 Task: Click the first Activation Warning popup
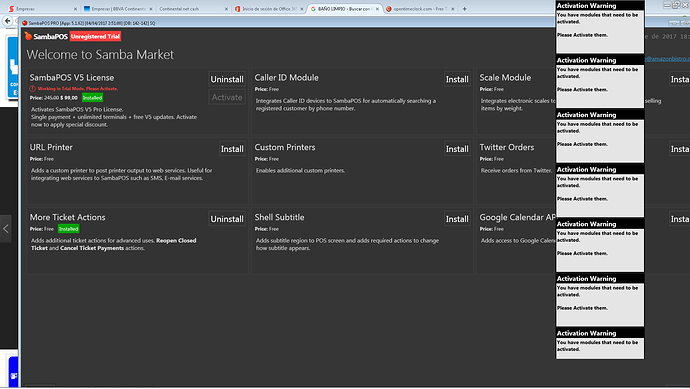600,27
